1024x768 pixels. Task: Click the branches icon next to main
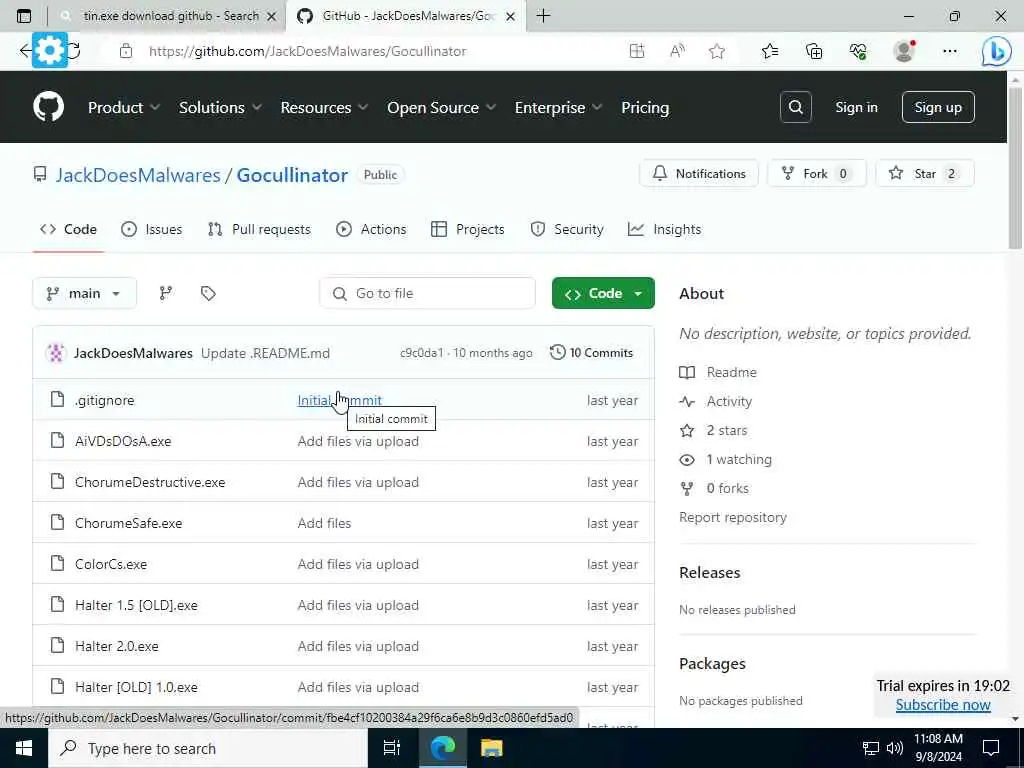(x=166, y=293)
